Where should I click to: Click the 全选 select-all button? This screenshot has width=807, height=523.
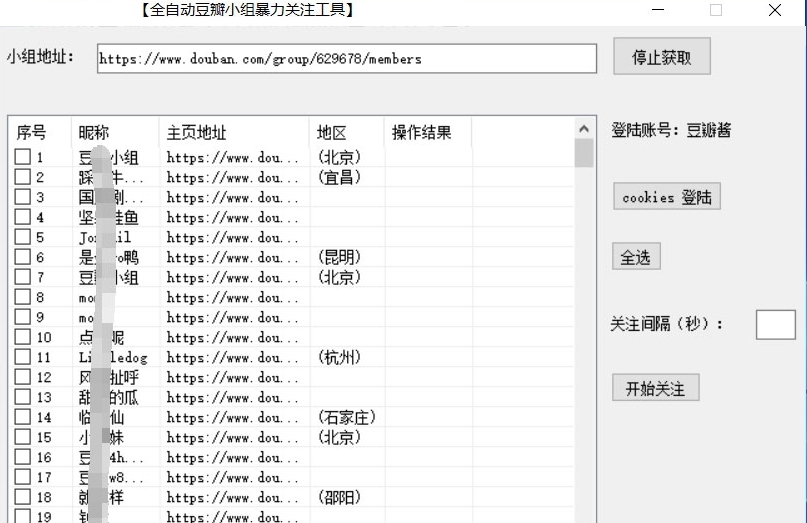636,256
